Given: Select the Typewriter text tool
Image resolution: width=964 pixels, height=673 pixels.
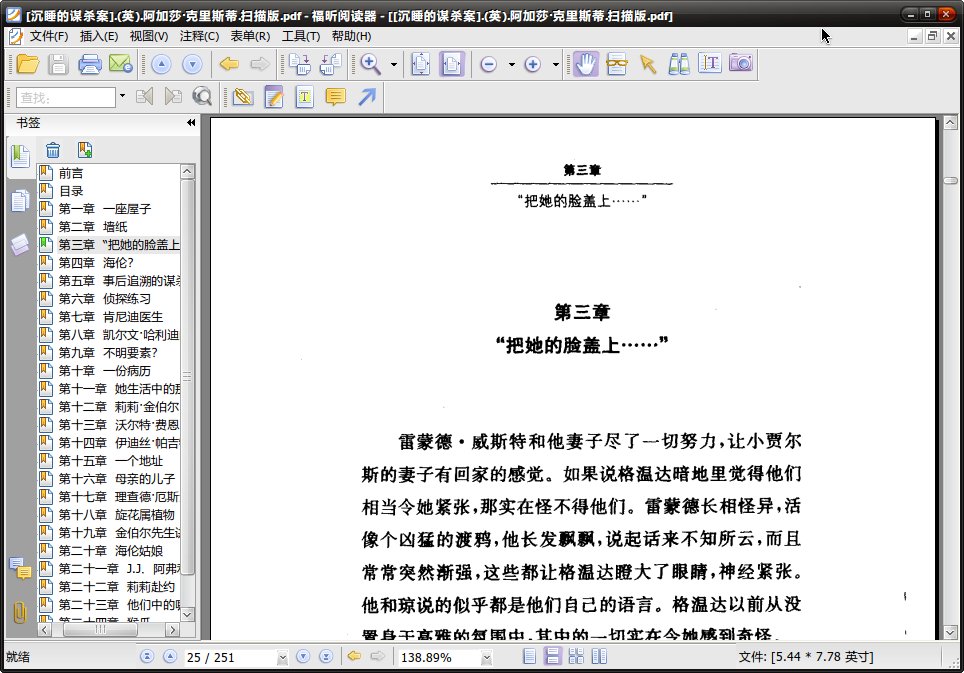Looking at the screenshot, I should tap(710, 63).
